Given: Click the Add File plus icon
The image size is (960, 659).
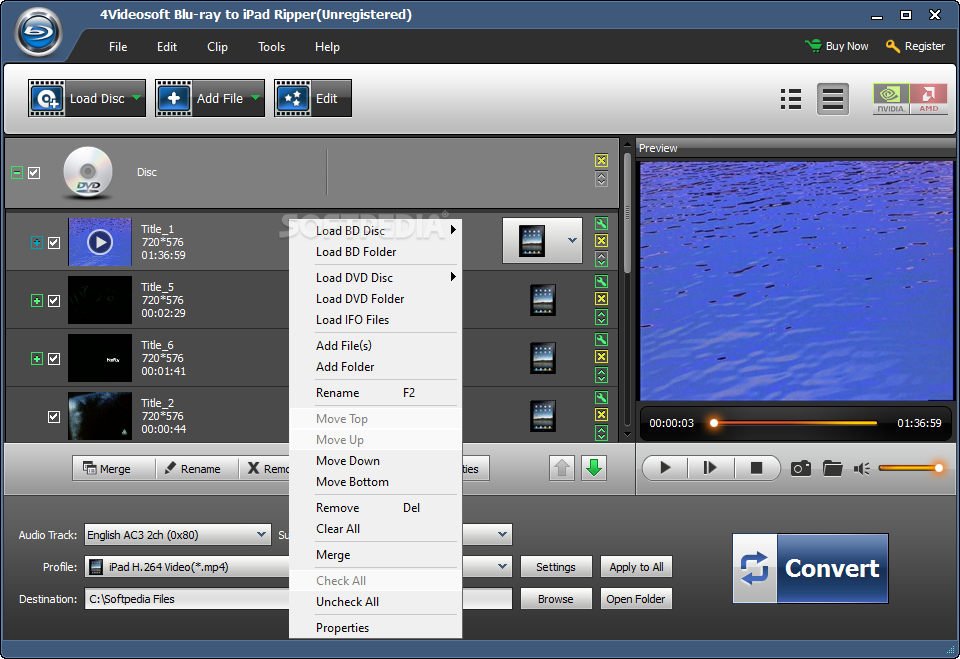Looking at the screenshot, I should point(174,98).
